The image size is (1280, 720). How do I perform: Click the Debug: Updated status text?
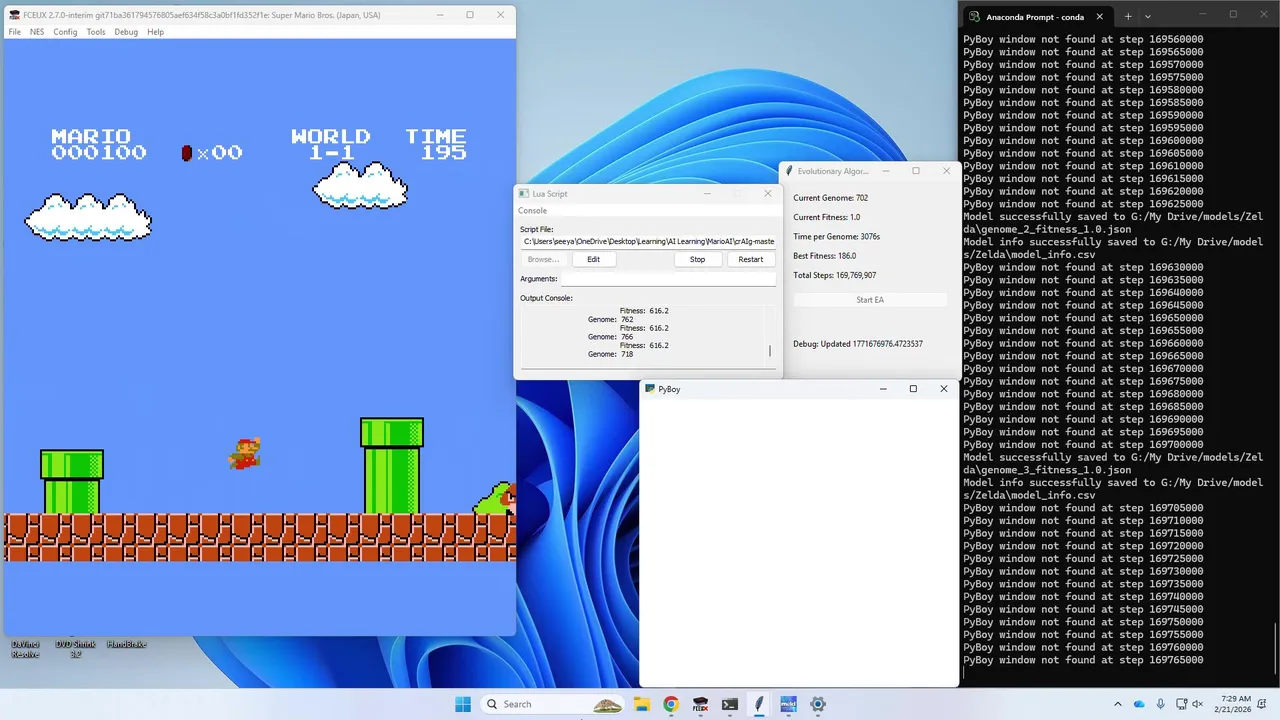858,344
